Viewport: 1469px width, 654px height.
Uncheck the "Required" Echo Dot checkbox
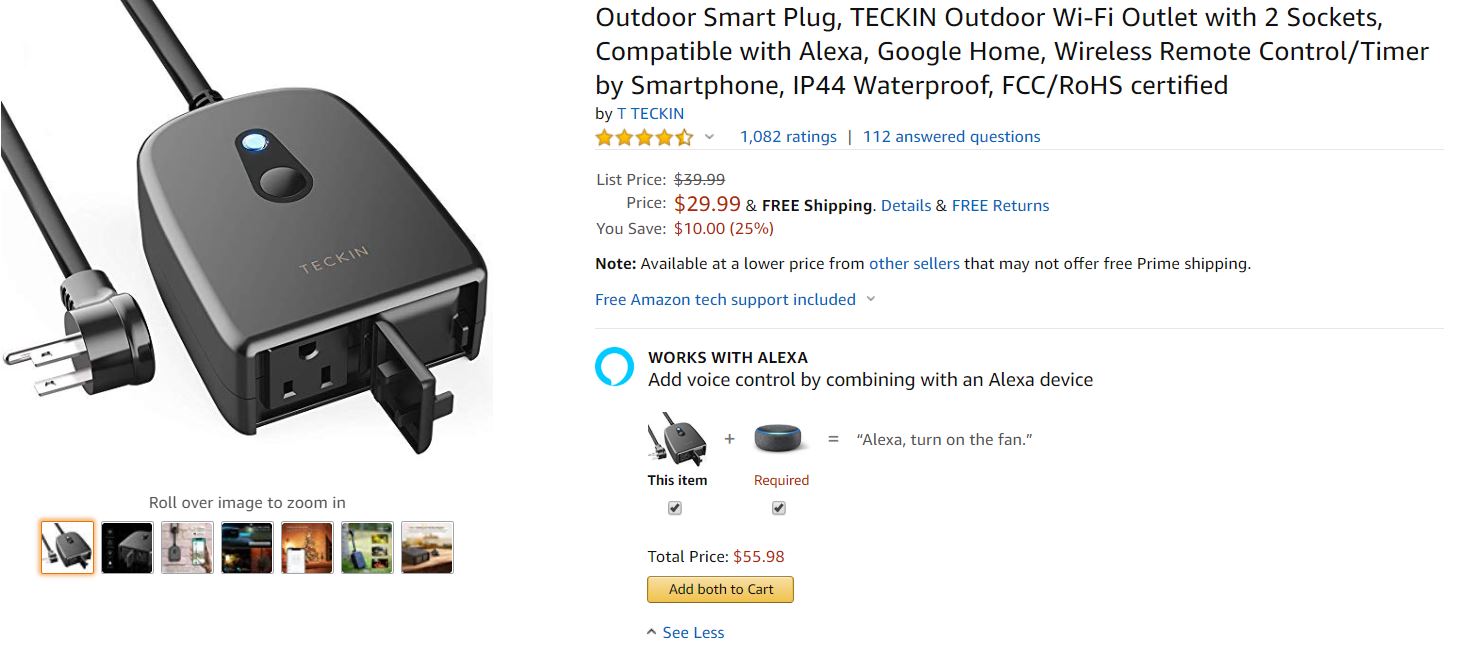click(x=779, y=508)
